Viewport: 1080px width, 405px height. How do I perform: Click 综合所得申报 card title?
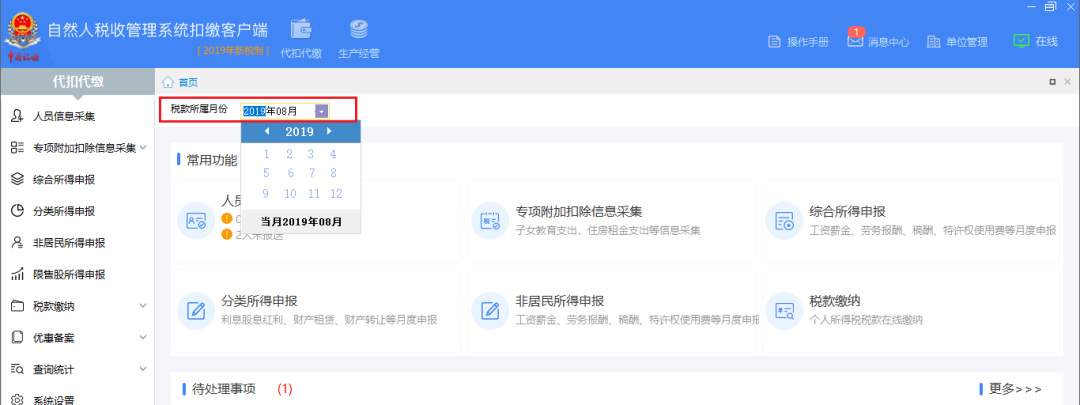point(847,210)
